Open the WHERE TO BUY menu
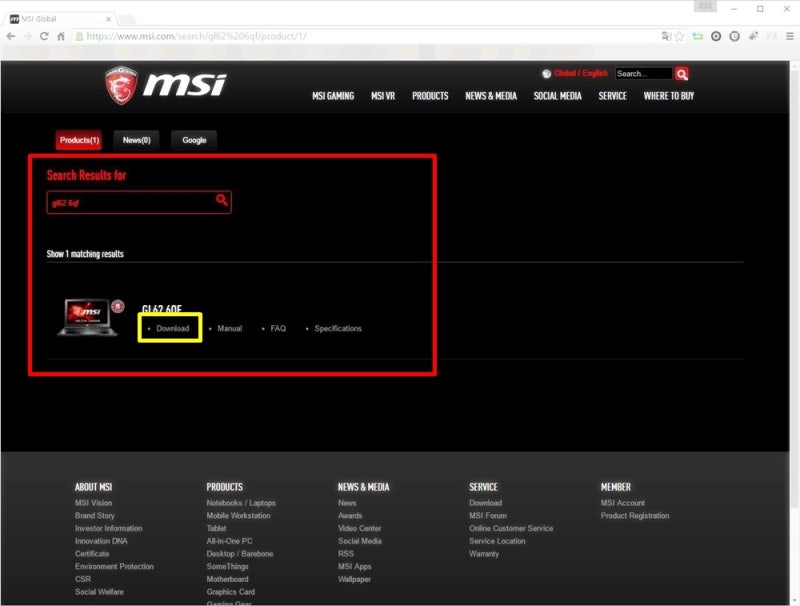This screenshot has height=606, width=800. [x=669, y=96]
